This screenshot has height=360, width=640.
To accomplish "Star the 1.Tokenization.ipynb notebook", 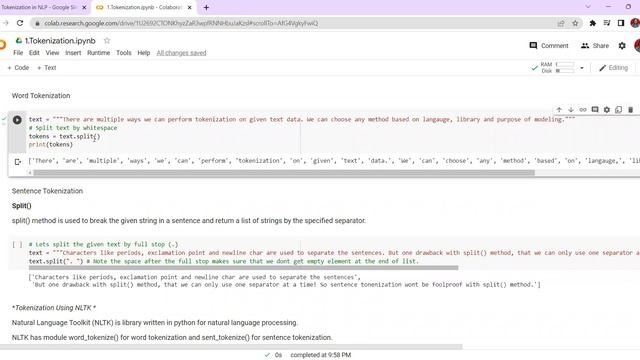I will (107, 40).
